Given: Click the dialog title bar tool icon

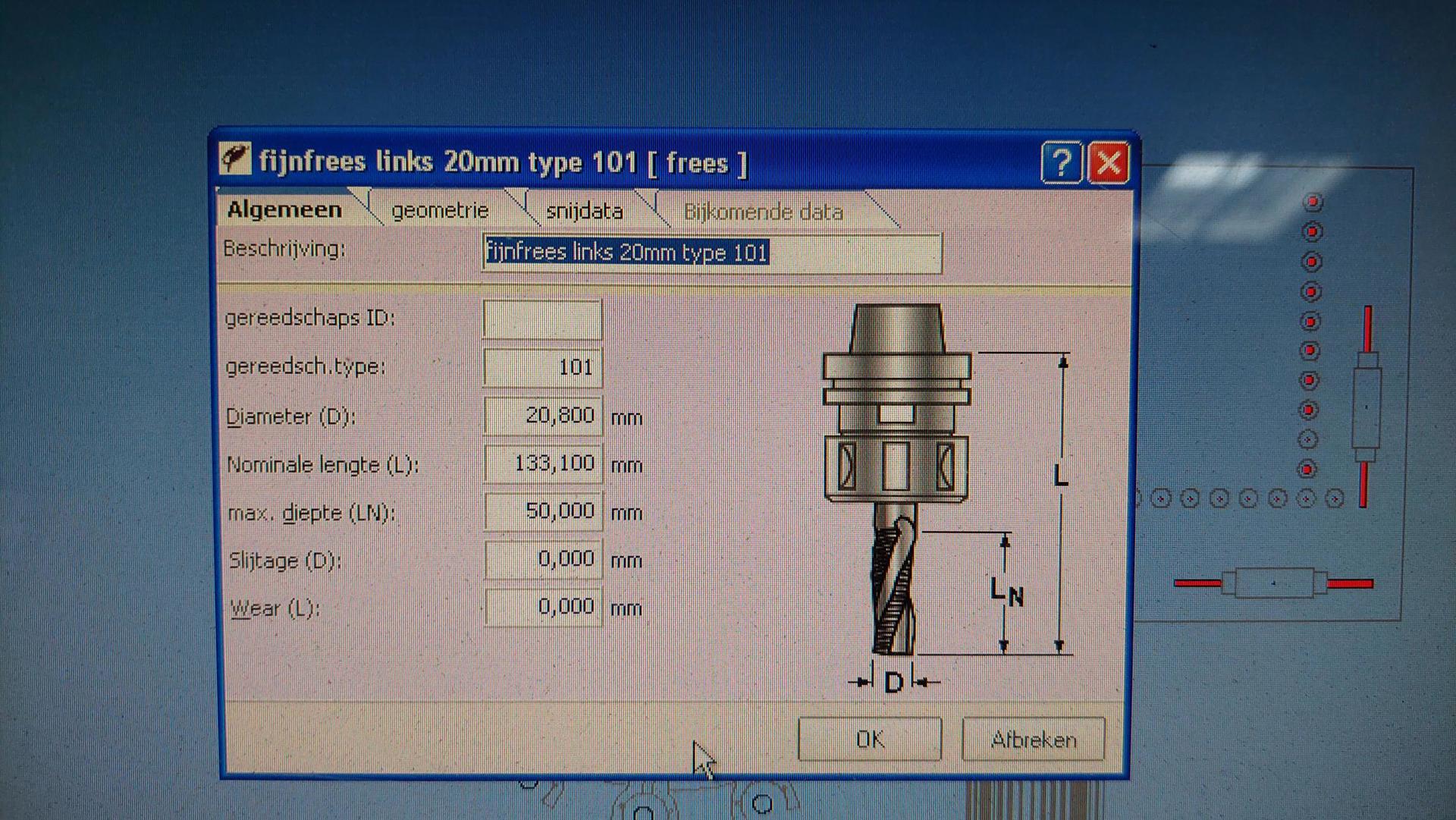Looking at the screenshot, I should [x=234, y=159].
